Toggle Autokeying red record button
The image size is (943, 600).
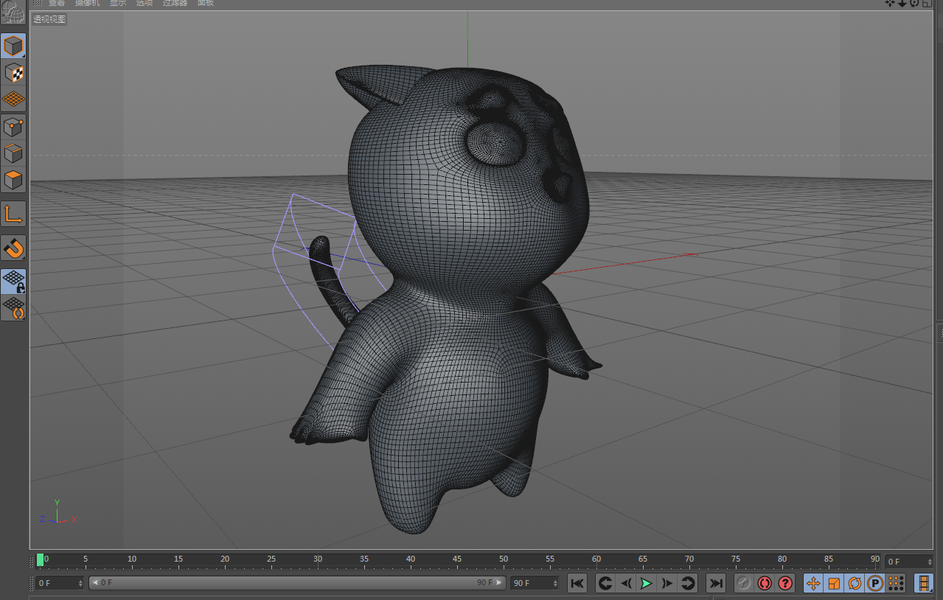(764, 583)
